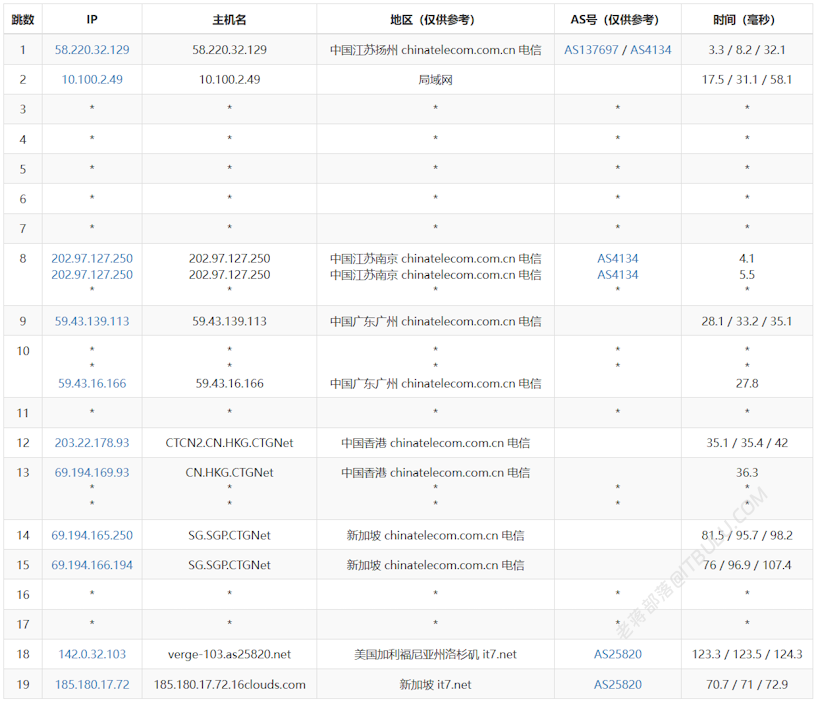Select time value 70.7 / 71 / 72.9
The height and width of the screenshot is (705, 820).
coord(747,684)
